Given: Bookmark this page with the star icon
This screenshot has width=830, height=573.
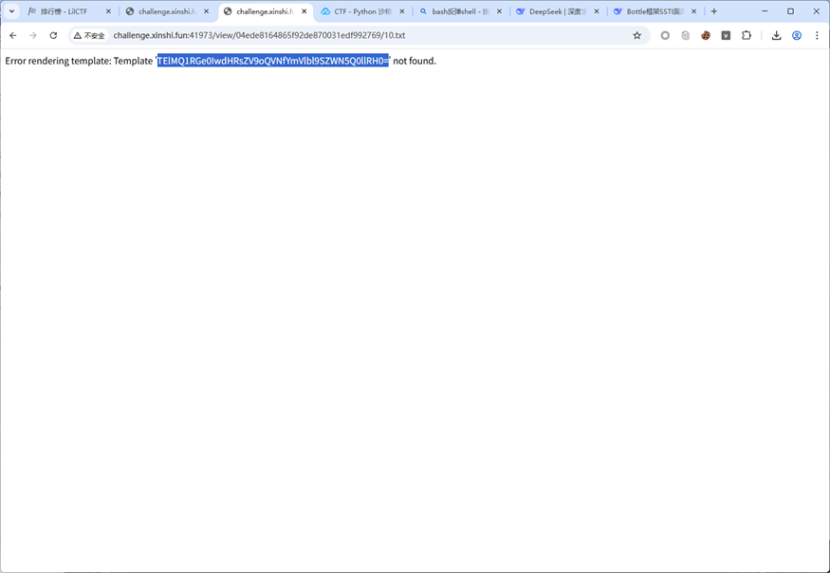Looking at the screenshot, I should tap(637, 35).
